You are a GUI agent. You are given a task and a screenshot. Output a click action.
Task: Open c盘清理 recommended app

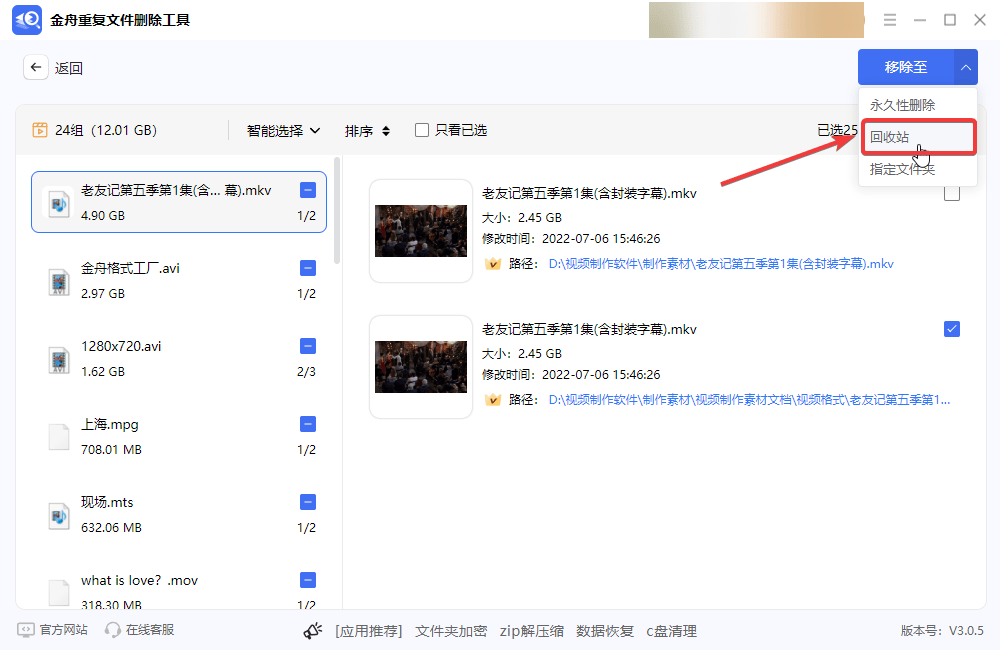click(x=671, y=632)
